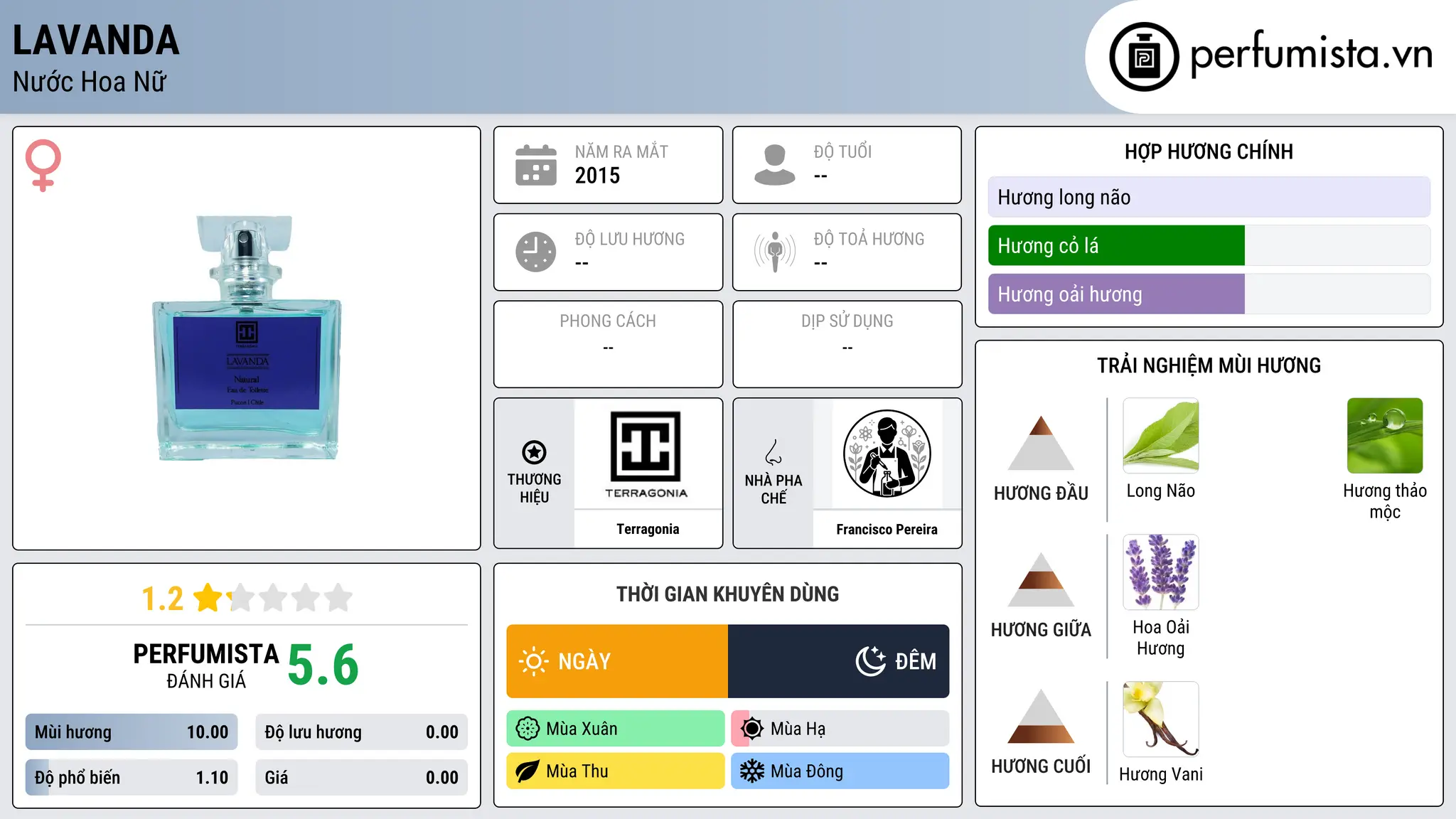Click the middle-note pyramid icon Hương giữa

[1041, 579]
